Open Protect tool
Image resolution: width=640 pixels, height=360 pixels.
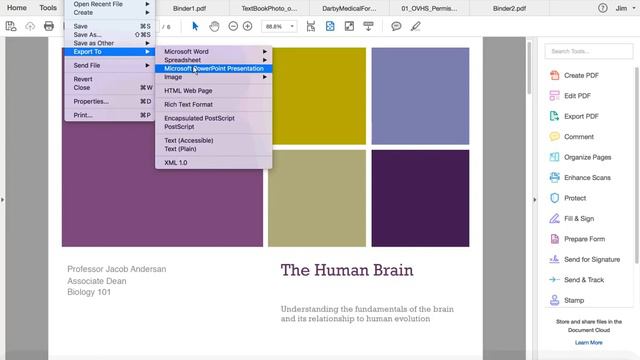click(x=568, y=198)
